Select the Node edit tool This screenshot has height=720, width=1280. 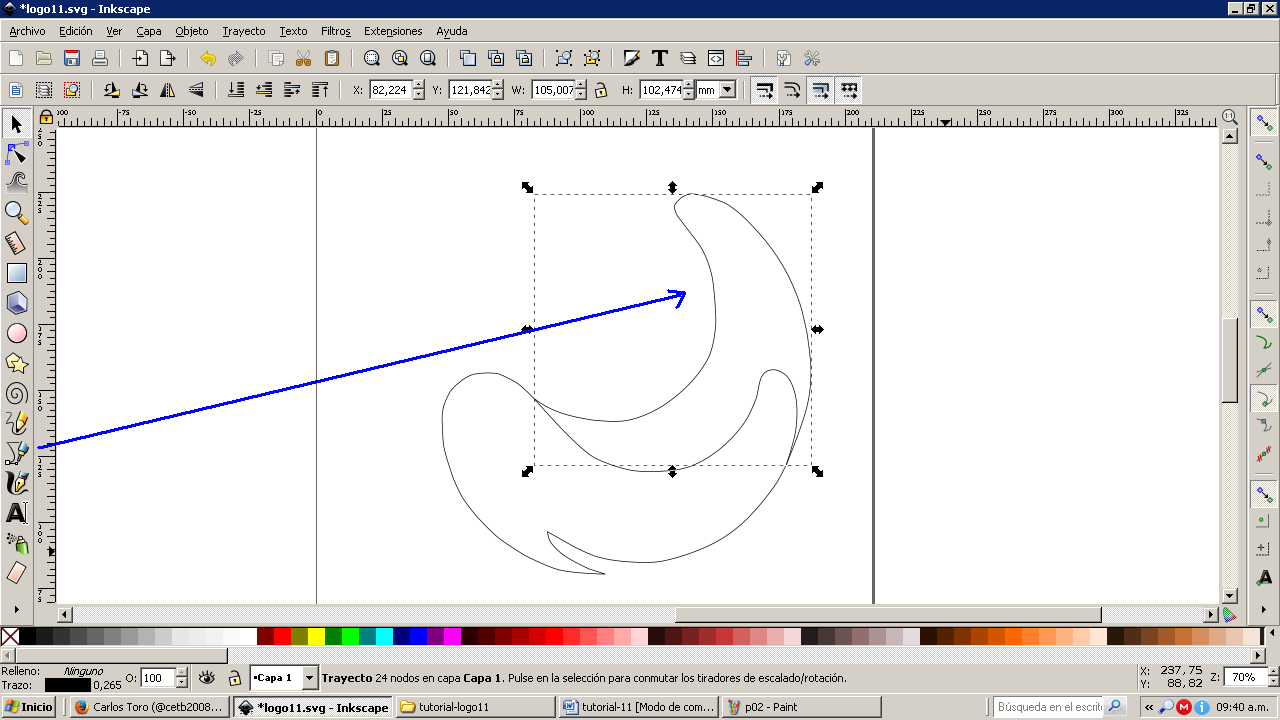[16, 153]
